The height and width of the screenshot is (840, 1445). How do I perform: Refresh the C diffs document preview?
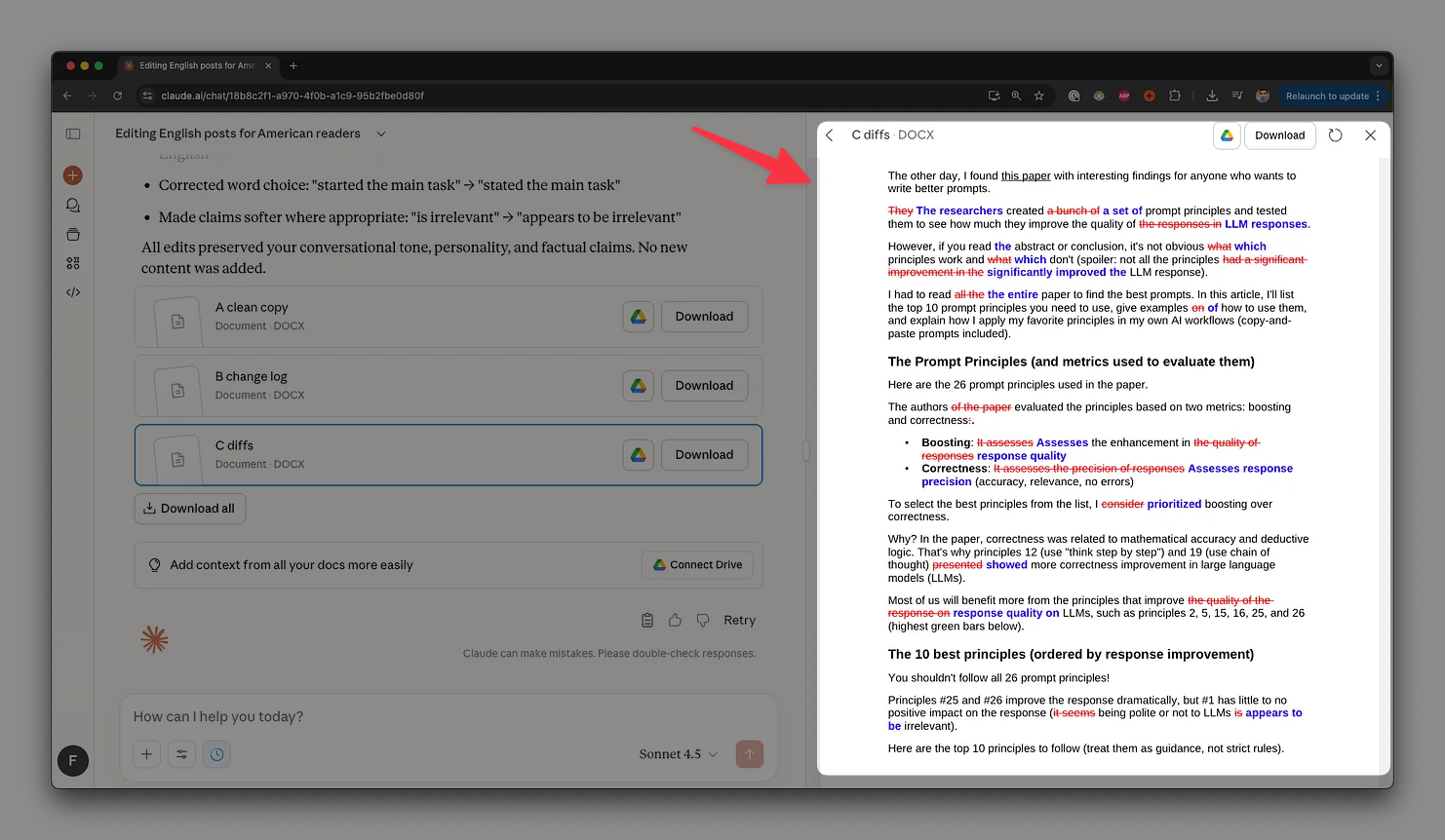coord(1336,135)
